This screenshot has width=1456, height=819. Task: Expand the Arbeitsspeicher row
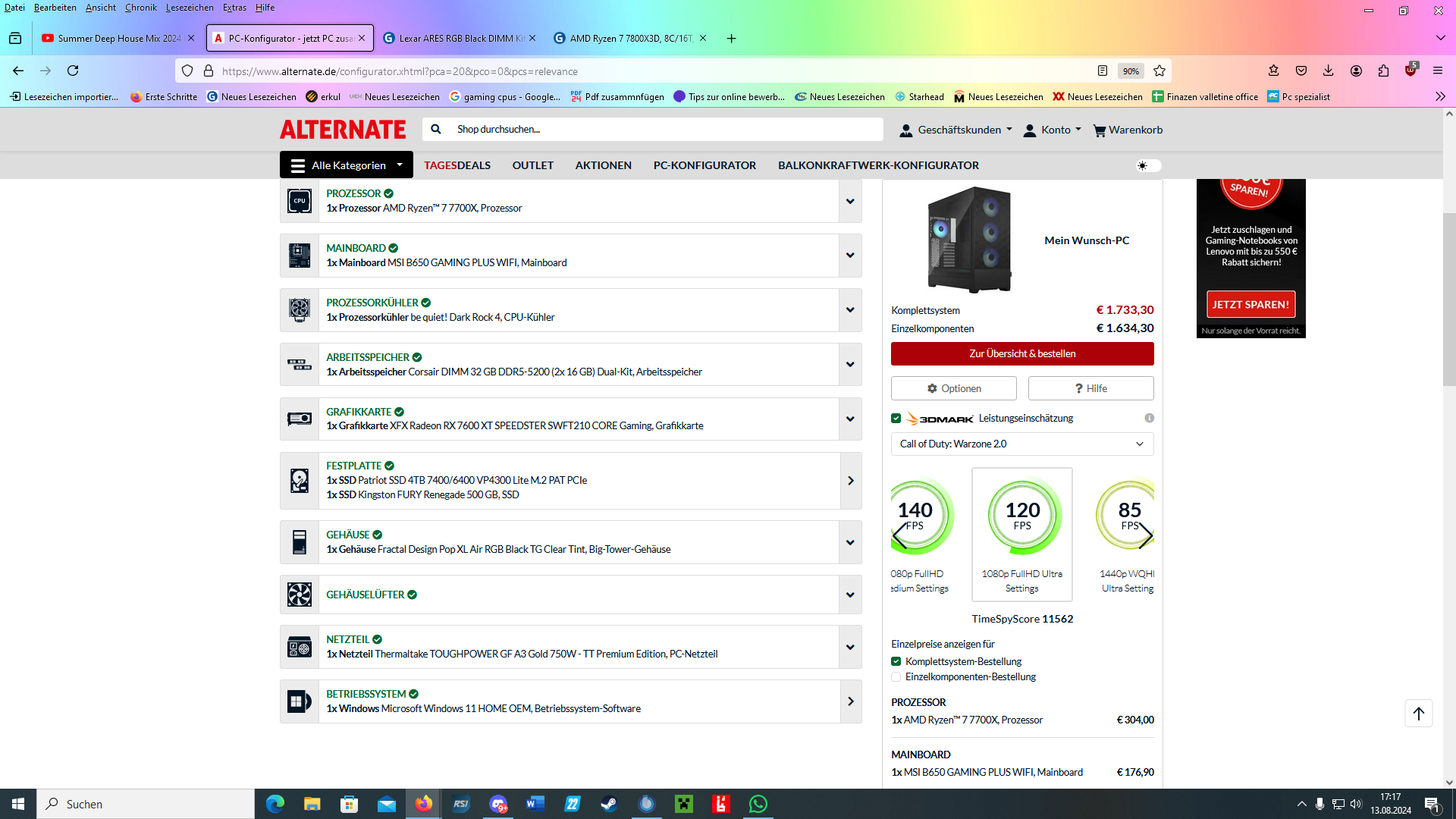click(850, 365)
